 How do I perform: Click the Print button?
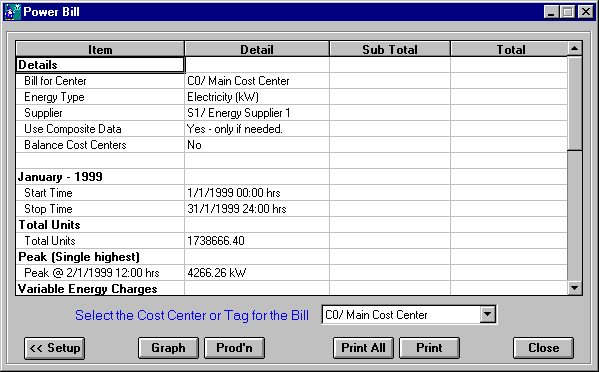click(429, 348)
